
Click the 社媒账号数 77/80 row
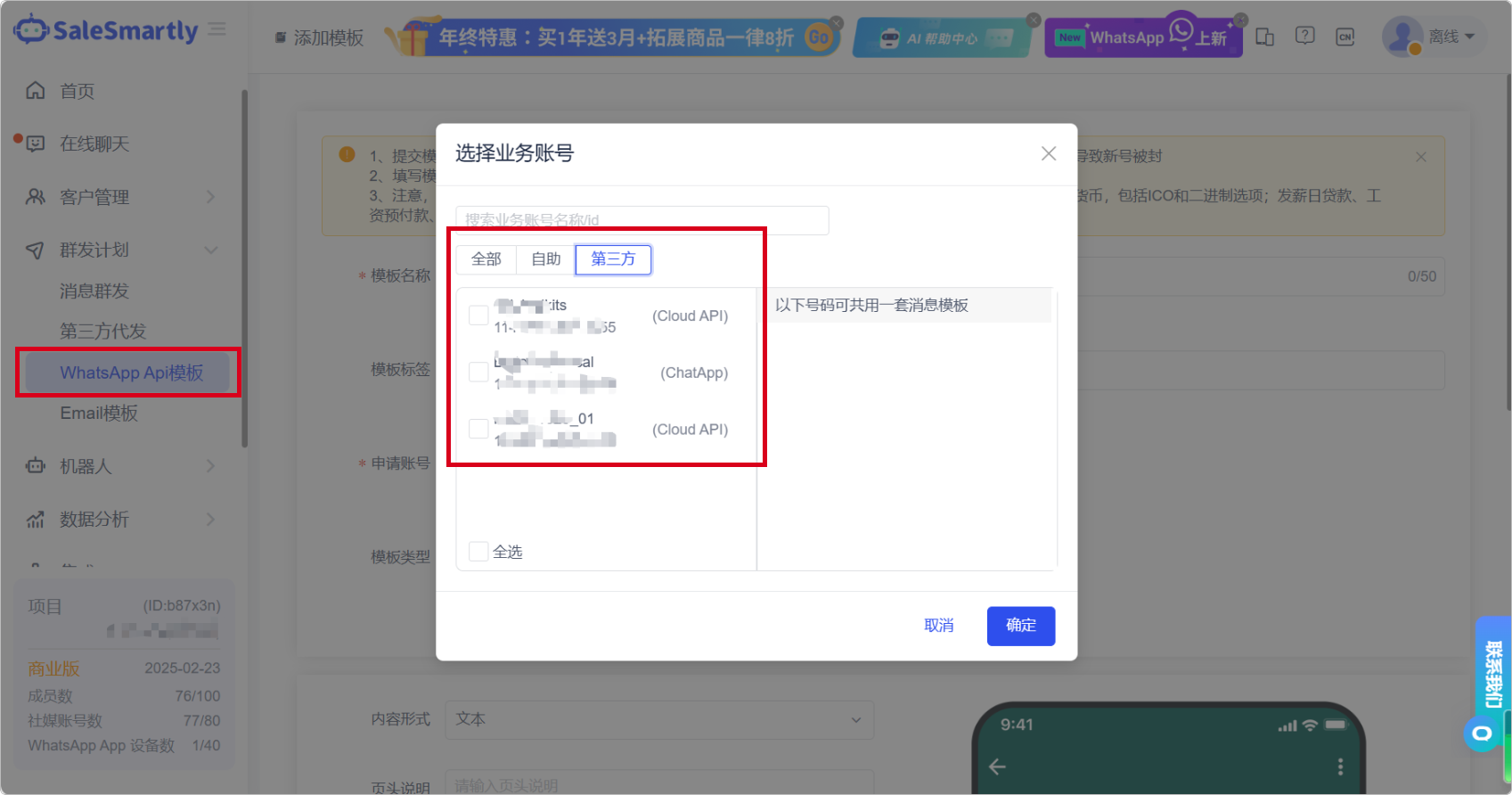coord(124,720)
